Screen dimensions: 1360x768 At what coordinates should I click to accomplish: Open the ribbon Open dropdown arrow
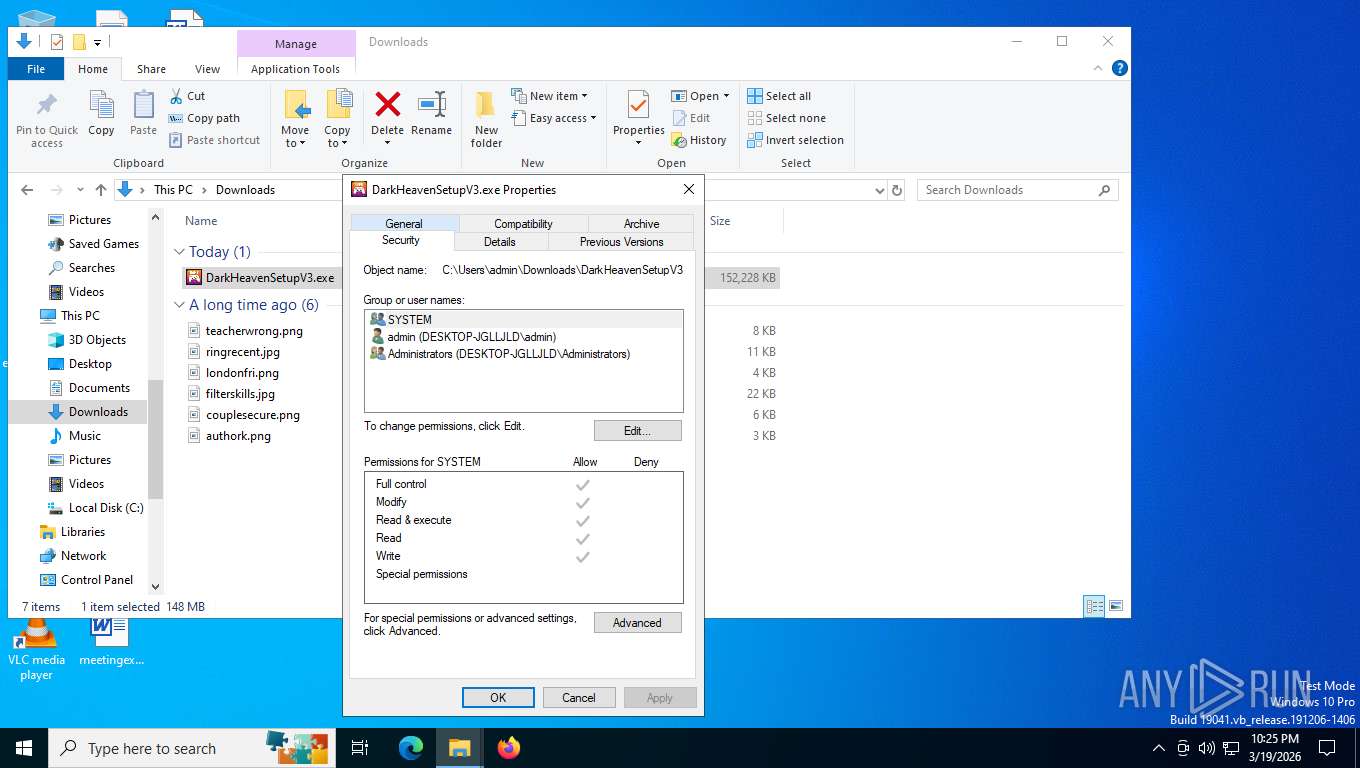point(726,97)
